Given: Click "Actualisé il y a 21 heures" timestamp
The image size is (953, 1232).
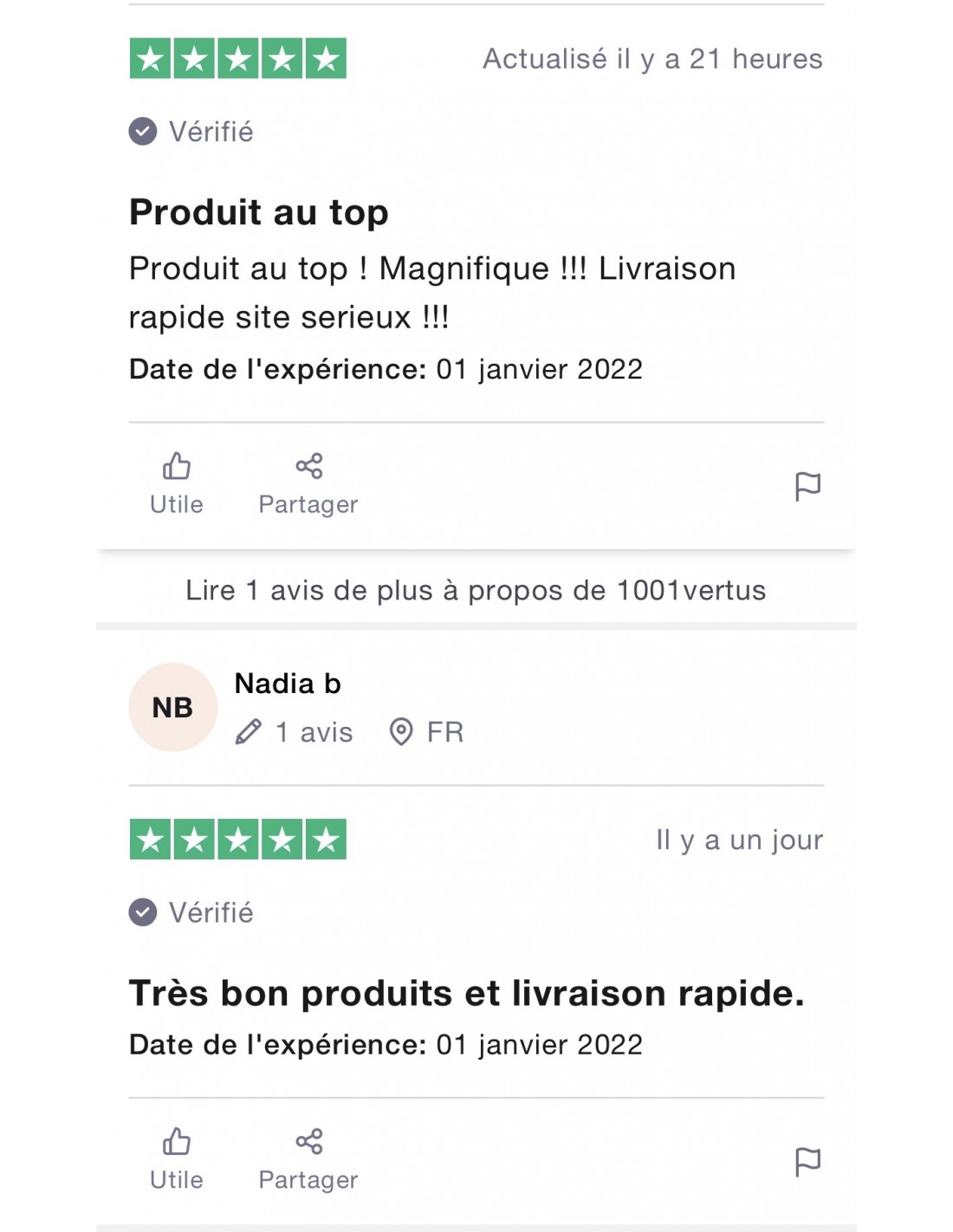Looking at the screenshot, I should click(x=652, y=59).
